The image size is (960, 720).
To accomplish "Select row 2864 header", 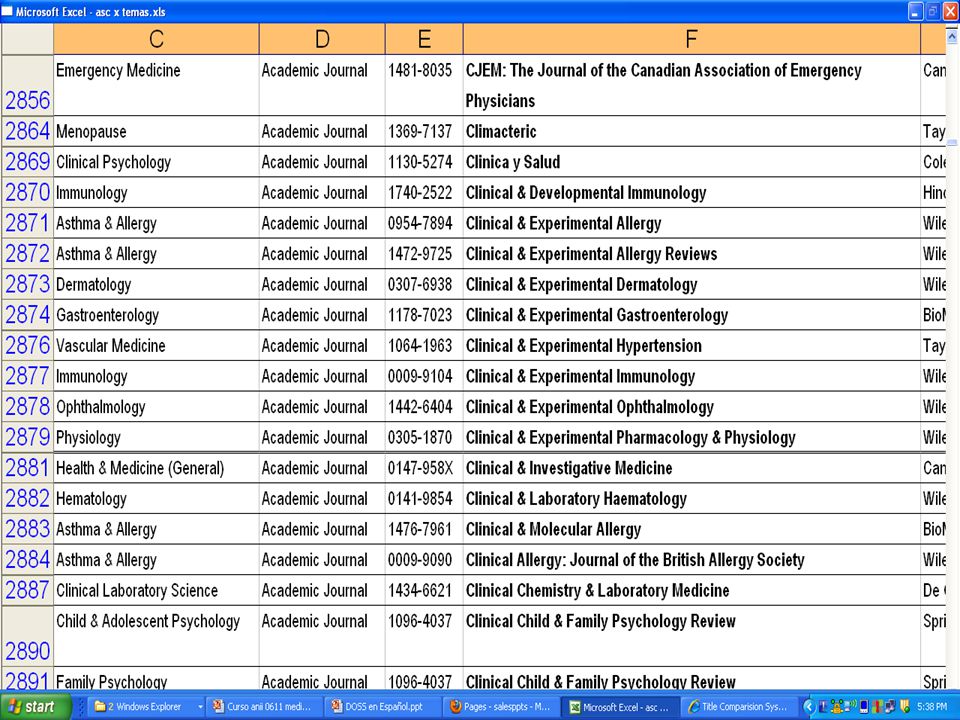I will coord(28,131).
